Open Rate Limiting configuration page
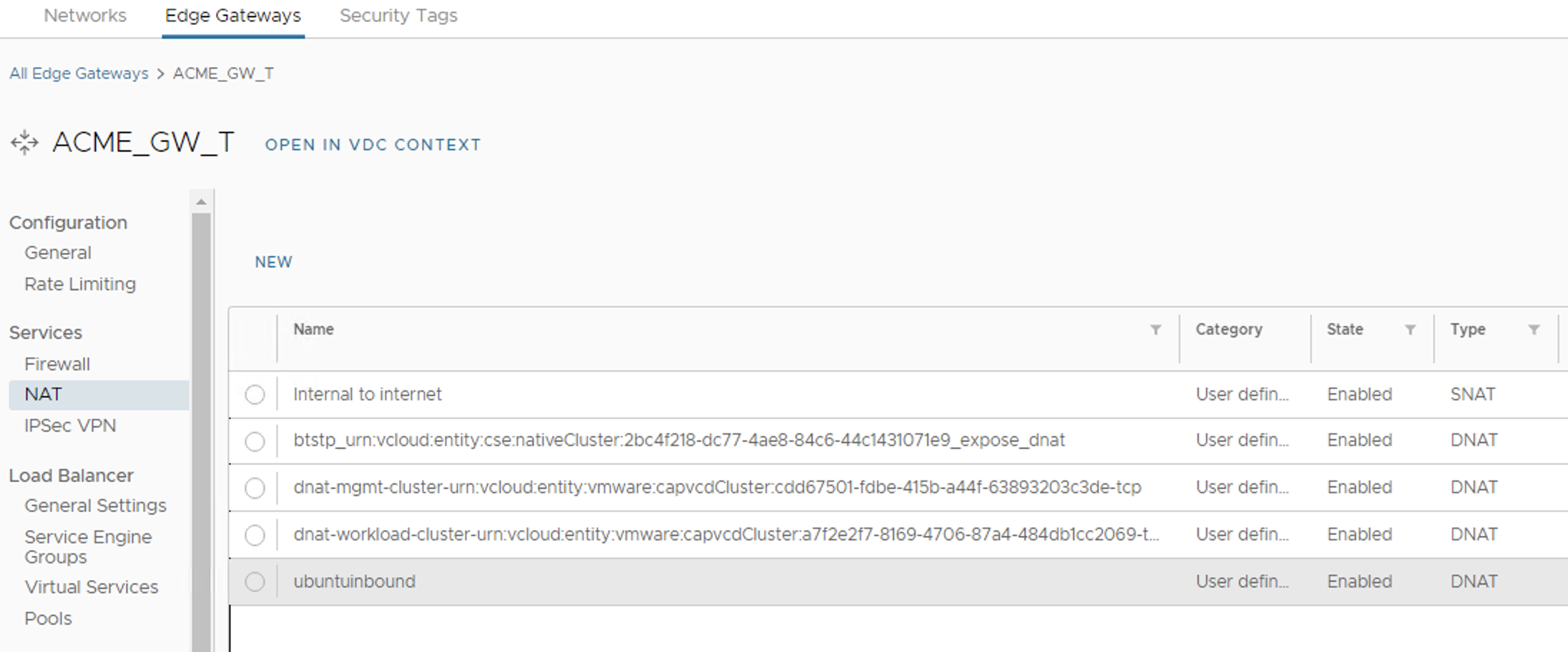The image size is (1568, 652). [80, 284]
